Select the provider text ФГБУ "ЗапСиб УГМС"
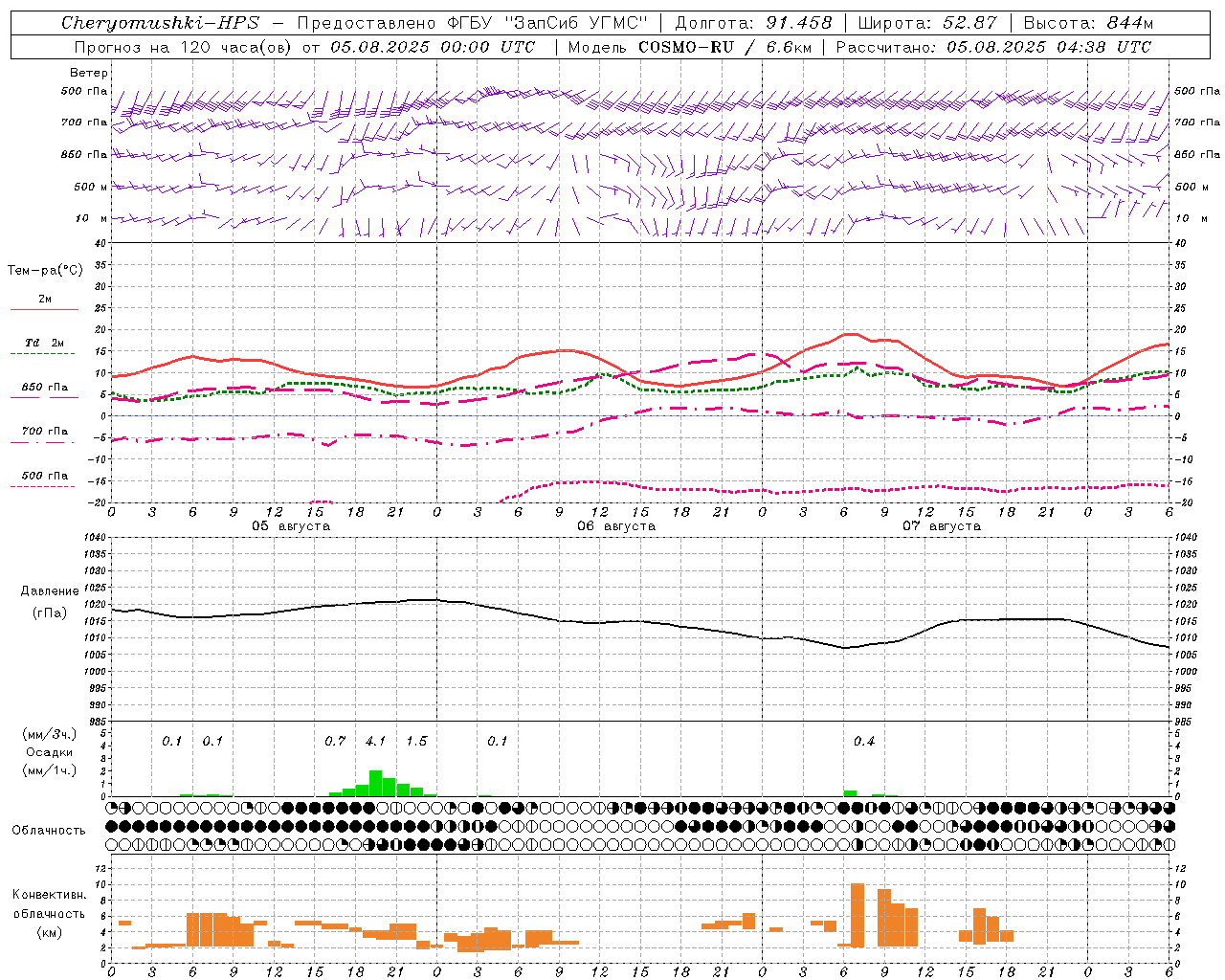This screenshot has width=1225, height=980. point(547,23)
